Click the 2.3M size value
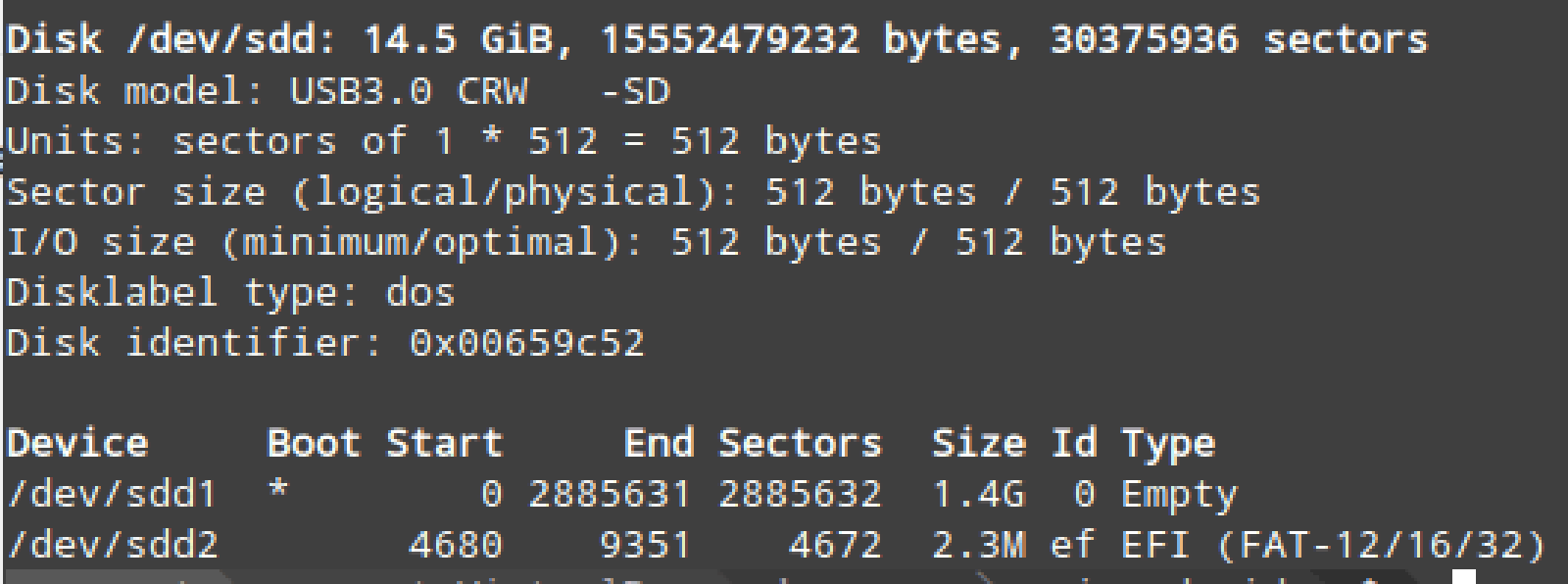This screenshot has width=1568, height=584. coord(978,544)
